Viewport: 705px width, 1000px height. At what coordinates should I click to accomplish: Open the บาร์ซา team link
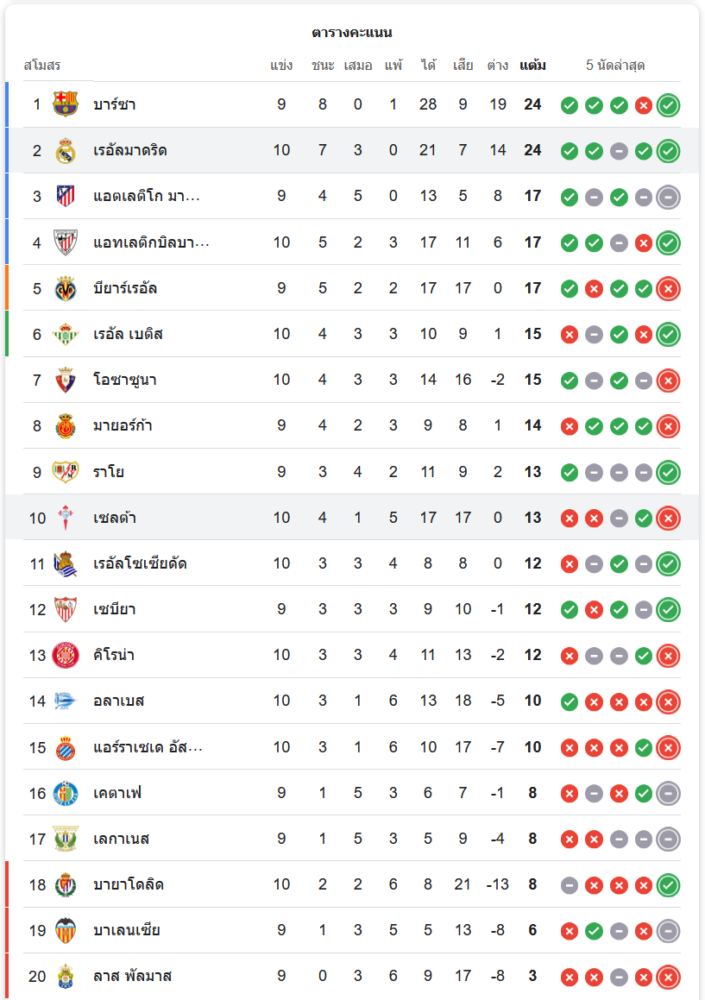(x=115, y=104)
